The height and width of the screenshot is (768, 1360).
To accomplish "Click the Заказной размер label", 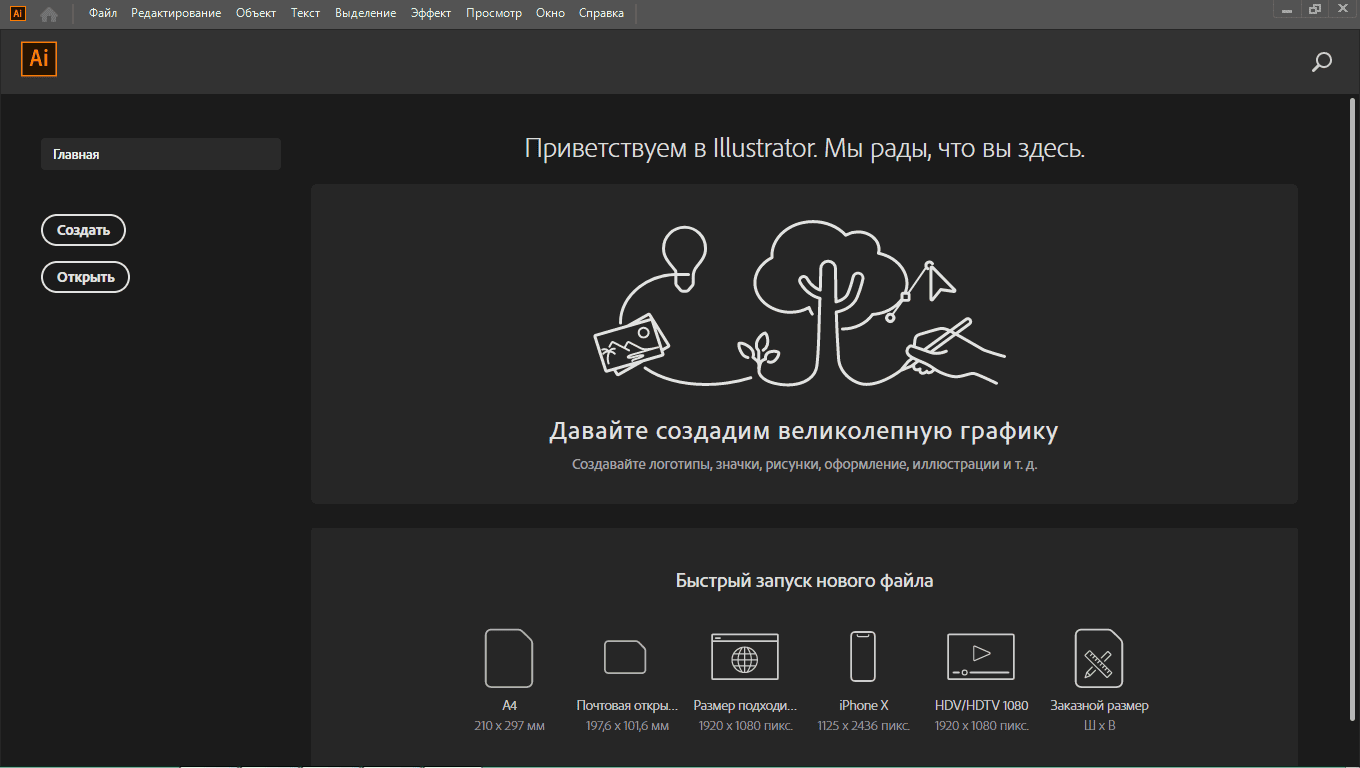I will tap(1099, 706).
